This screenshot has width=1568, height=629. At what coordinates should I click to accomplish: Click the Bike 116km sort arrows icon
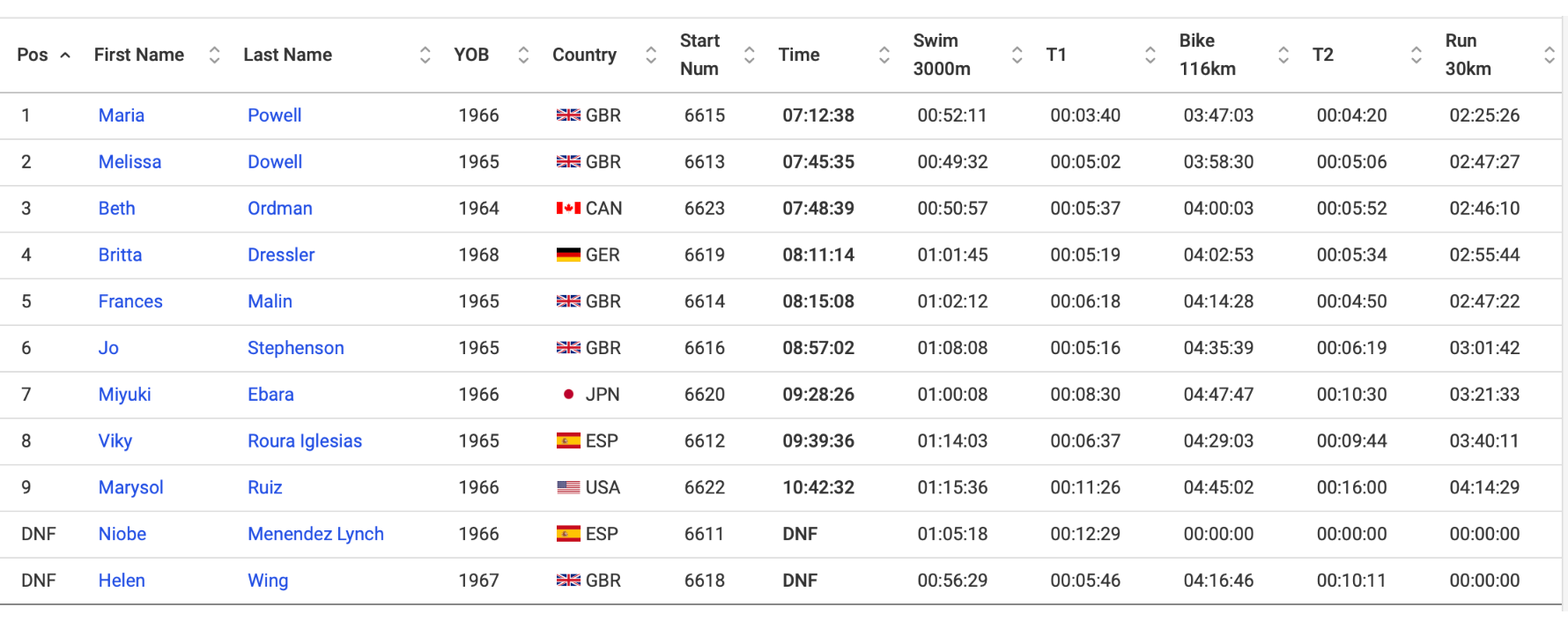coord(1283,55)
